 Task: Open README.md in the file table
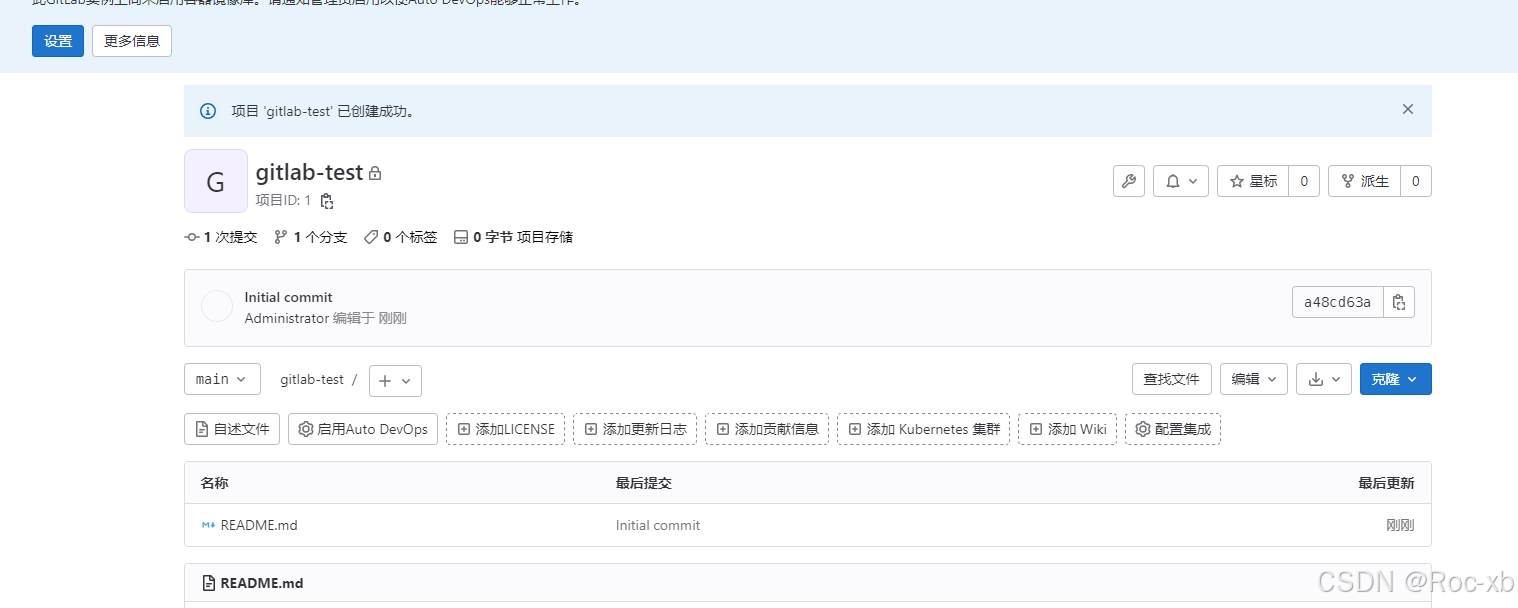pos(259,525)
